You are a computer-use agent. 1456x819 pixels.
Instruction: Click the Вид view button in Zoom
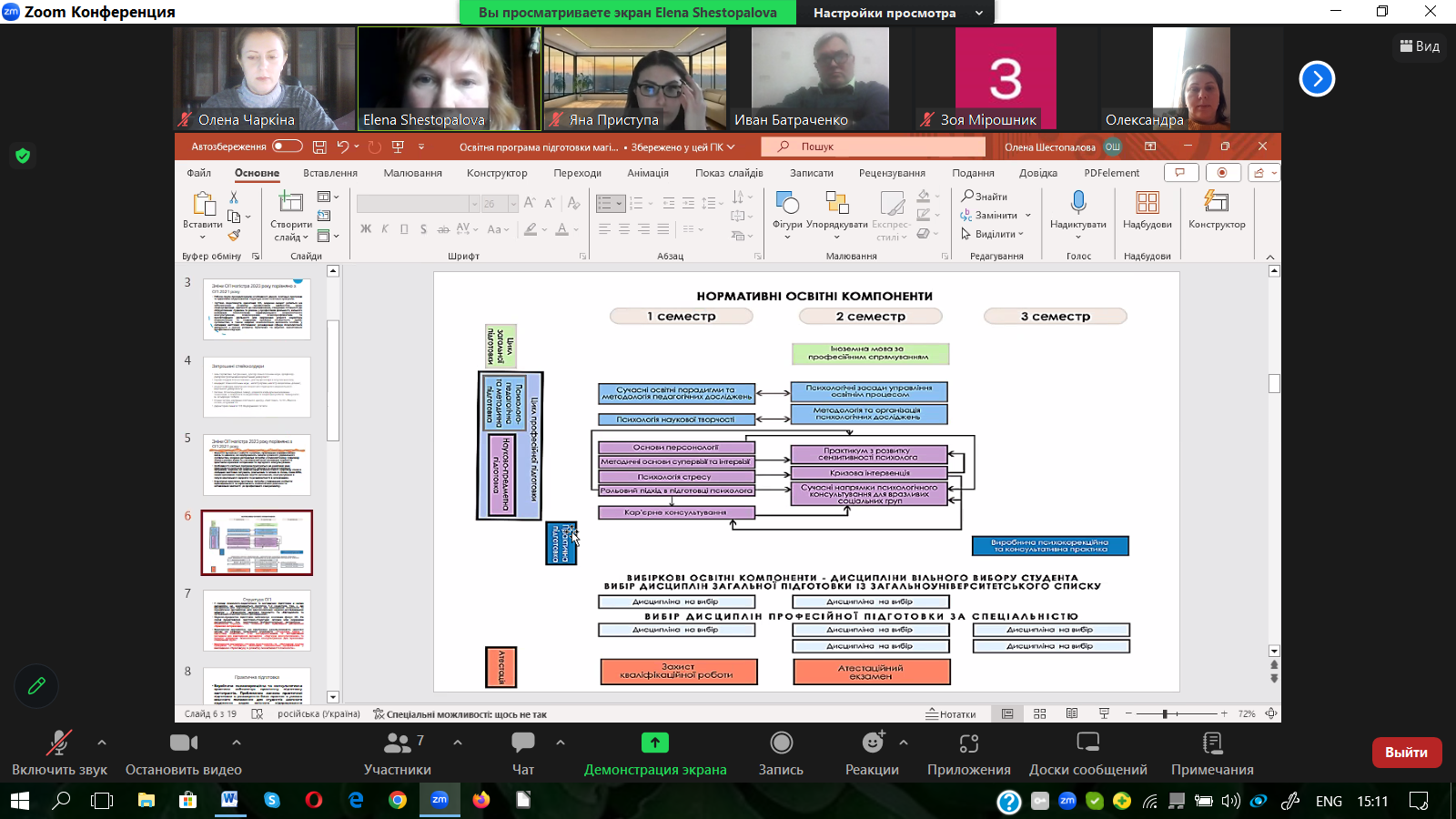click(1420, 45)
